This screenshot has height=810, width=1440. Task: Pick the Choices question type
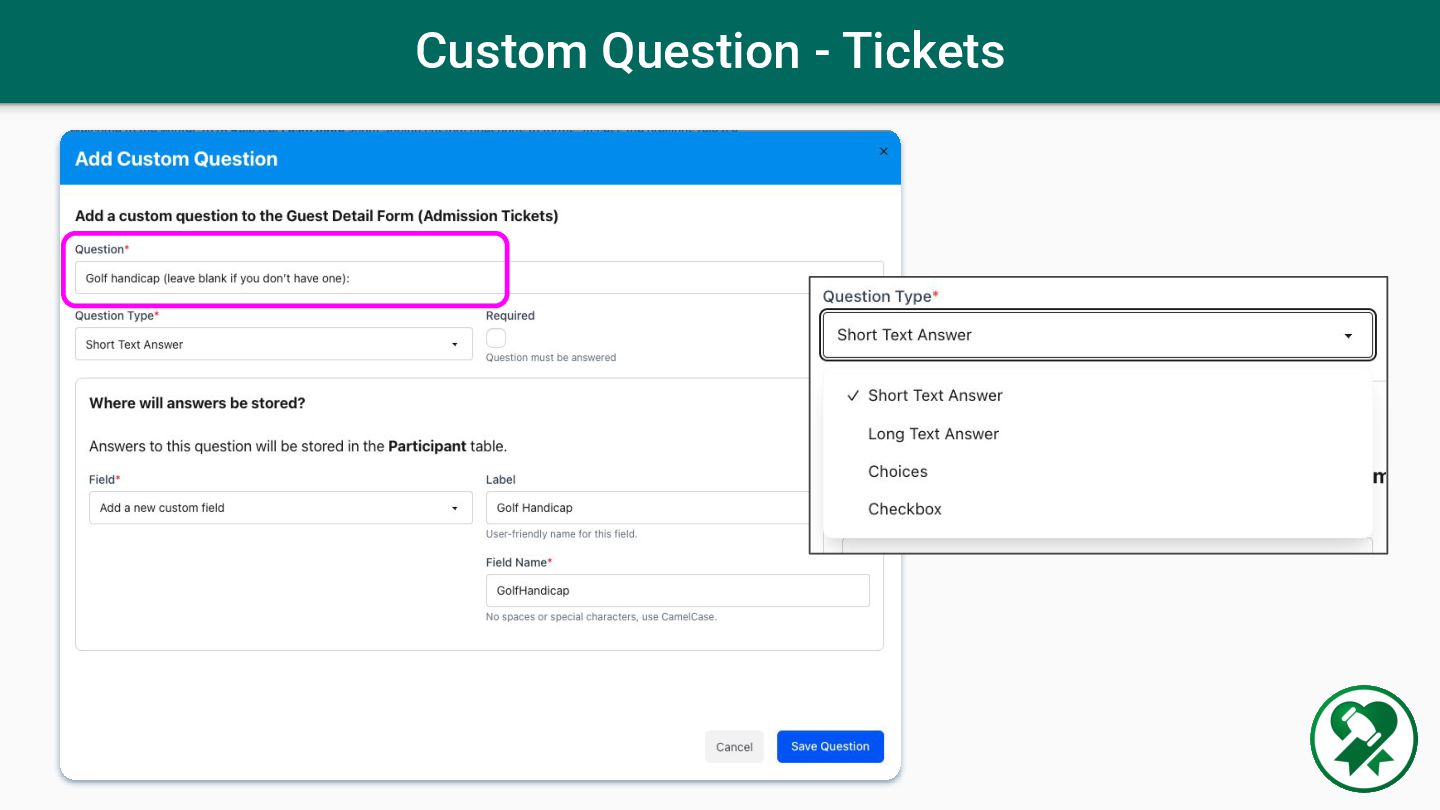[x=898, y=472]
